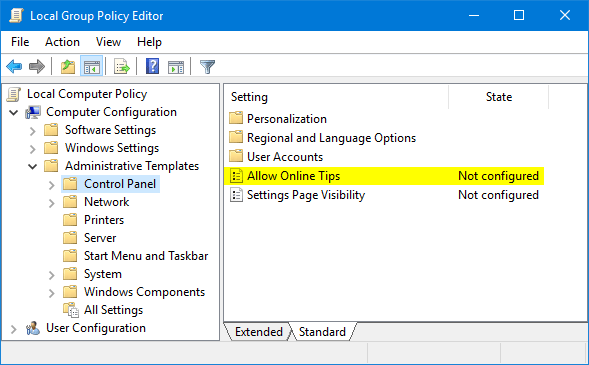Screen dimensions: 589x365
Task: Open Help with the question mark icon
Action: [x=153, y=66]
